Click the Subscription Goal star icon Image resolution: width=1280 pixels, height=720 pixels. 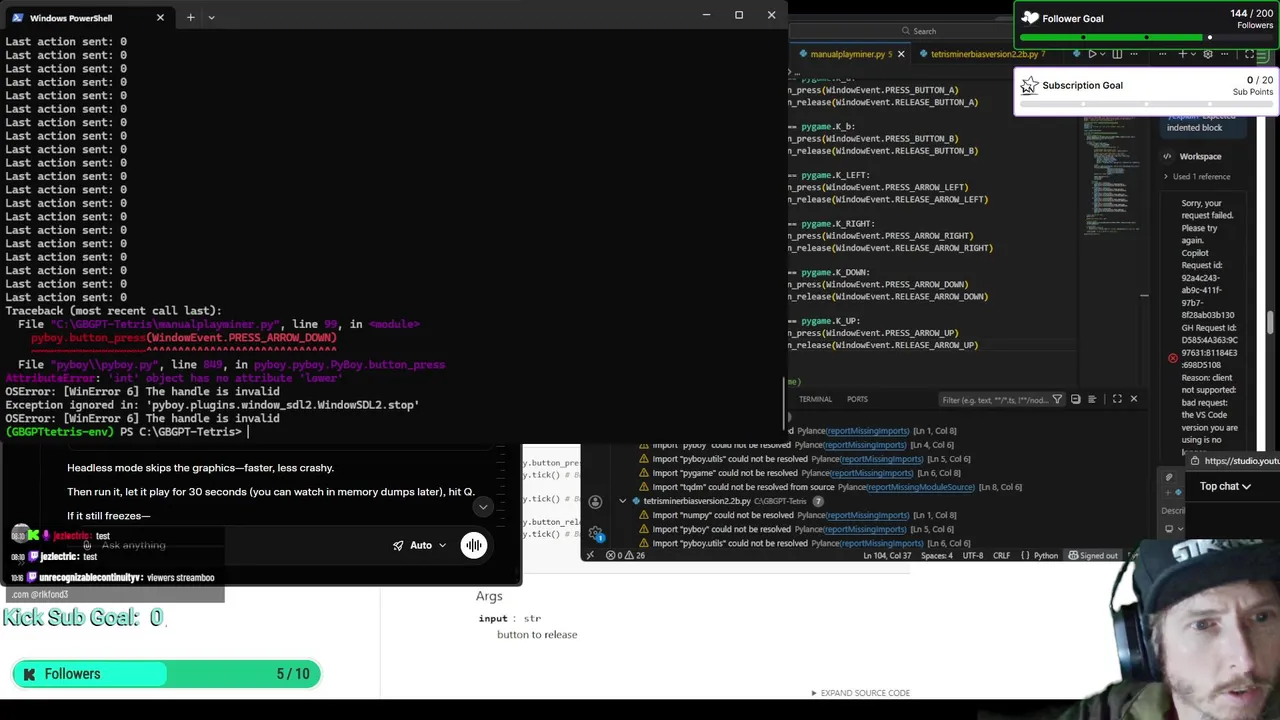coord(1028,85)
